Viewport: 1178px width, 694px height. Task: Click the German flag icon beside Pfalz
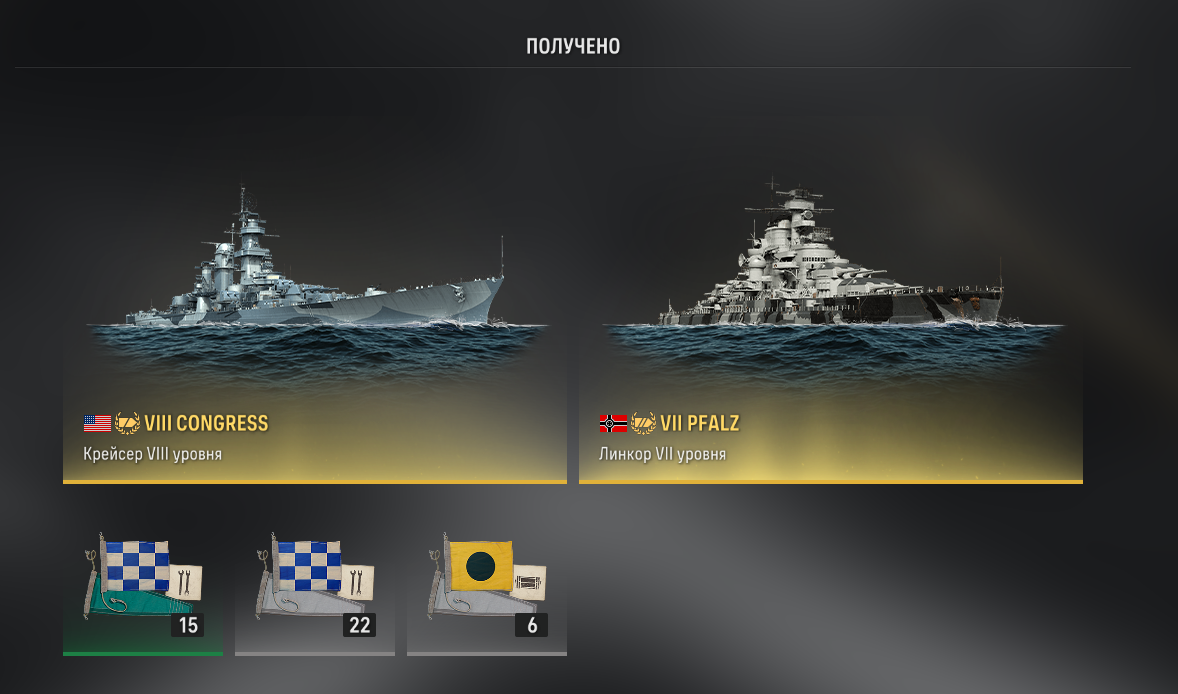(x=613, y=424)
